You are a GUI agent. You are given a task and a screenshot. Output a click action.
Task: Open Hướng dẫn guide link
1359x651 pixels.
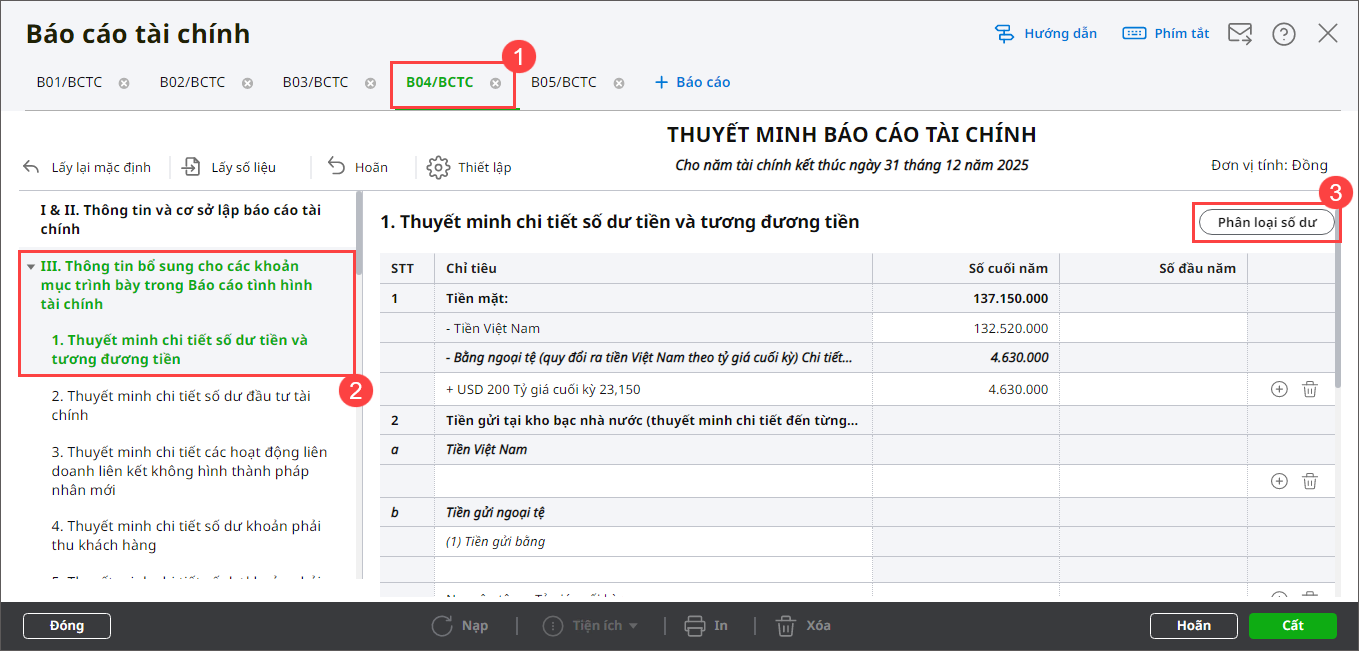[1046, 34]
